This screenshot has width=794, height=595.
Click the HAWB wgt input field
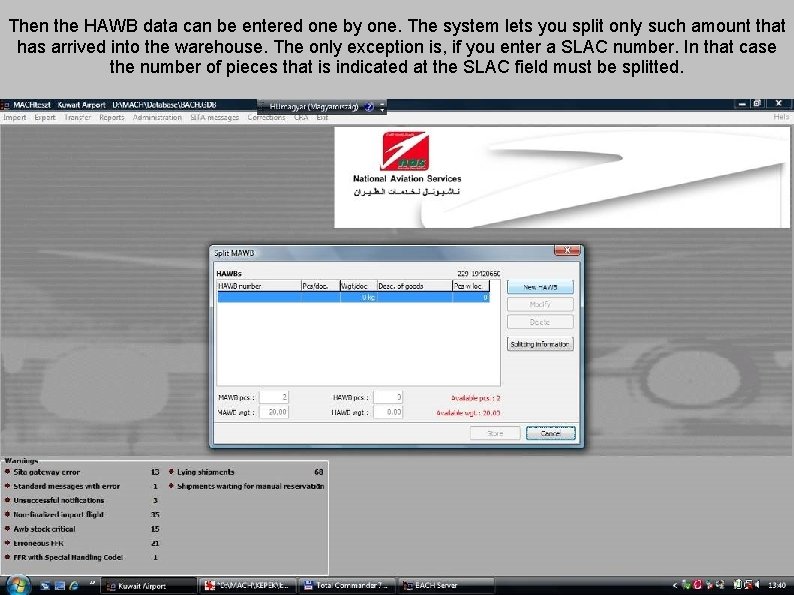[x=388, y=412]
